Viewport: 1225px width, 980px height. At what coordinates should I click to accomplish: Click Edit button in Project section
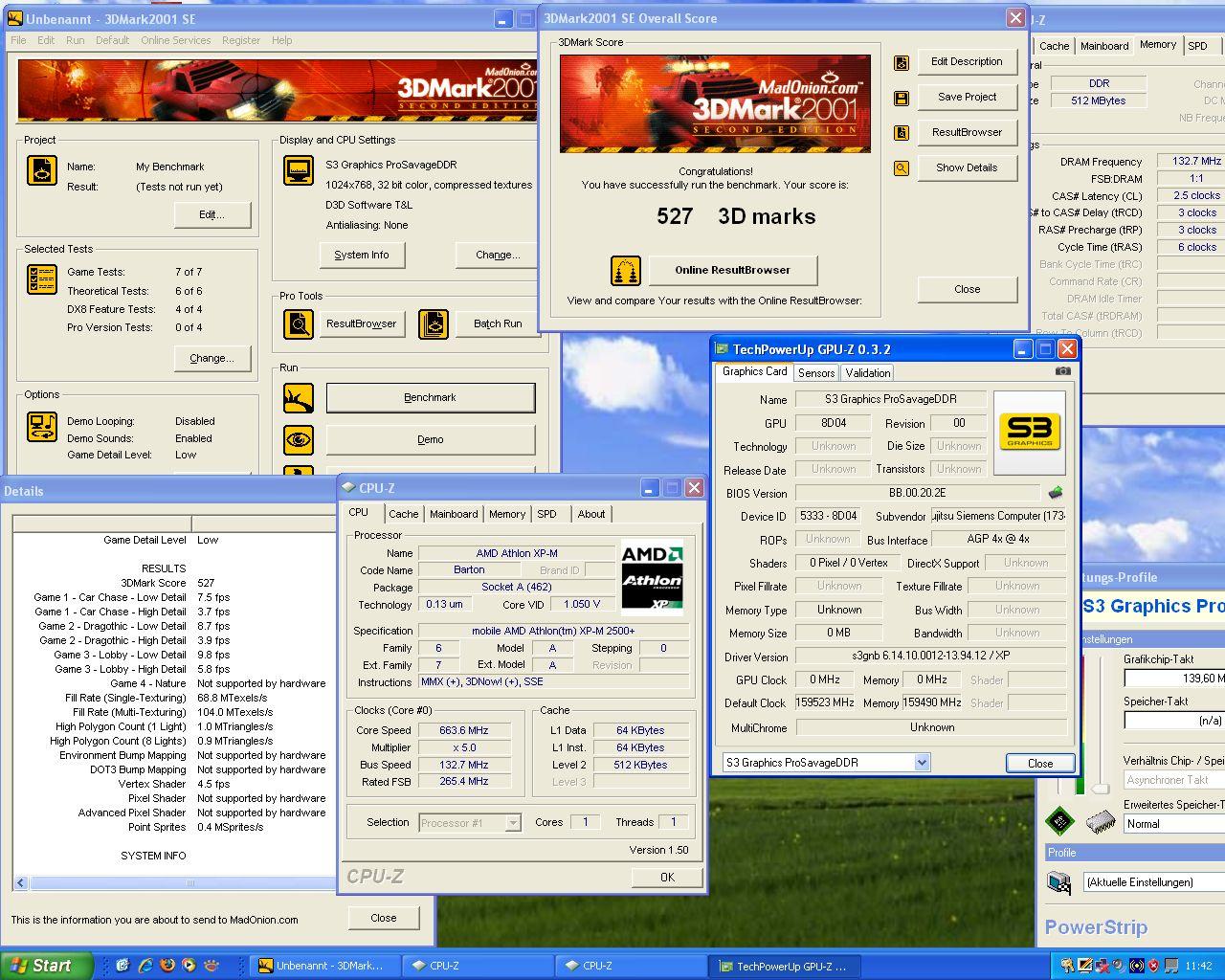coord(212,214)
